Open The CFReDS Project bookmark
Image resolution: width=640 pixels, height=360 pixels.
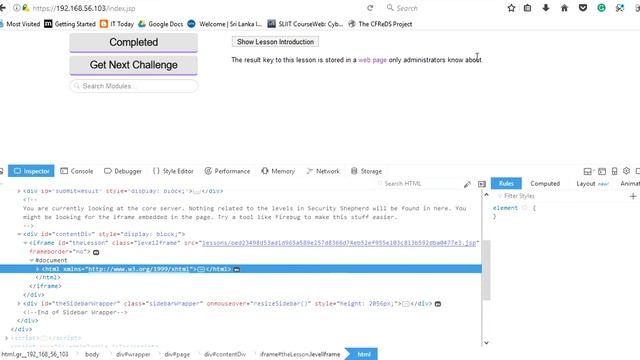tap(380, 24)
